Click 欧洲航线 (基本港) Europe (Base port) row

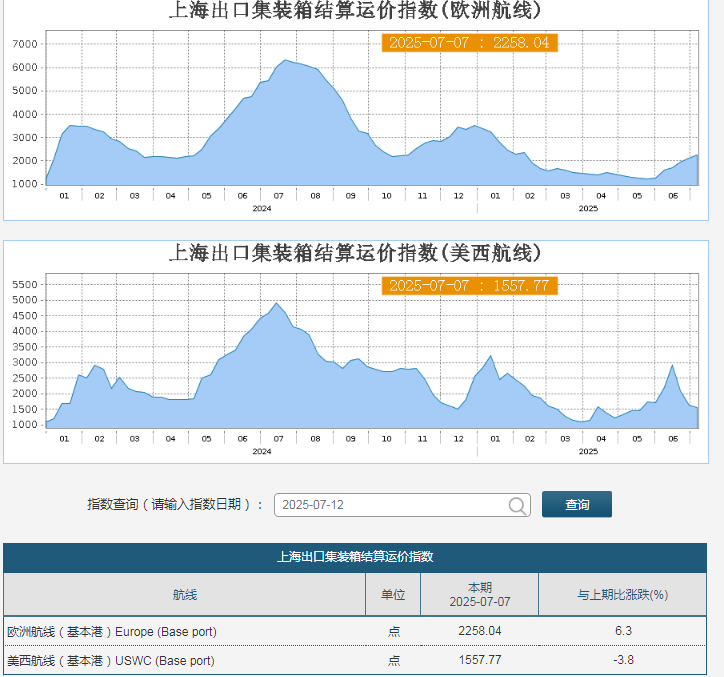click(355, 631)
